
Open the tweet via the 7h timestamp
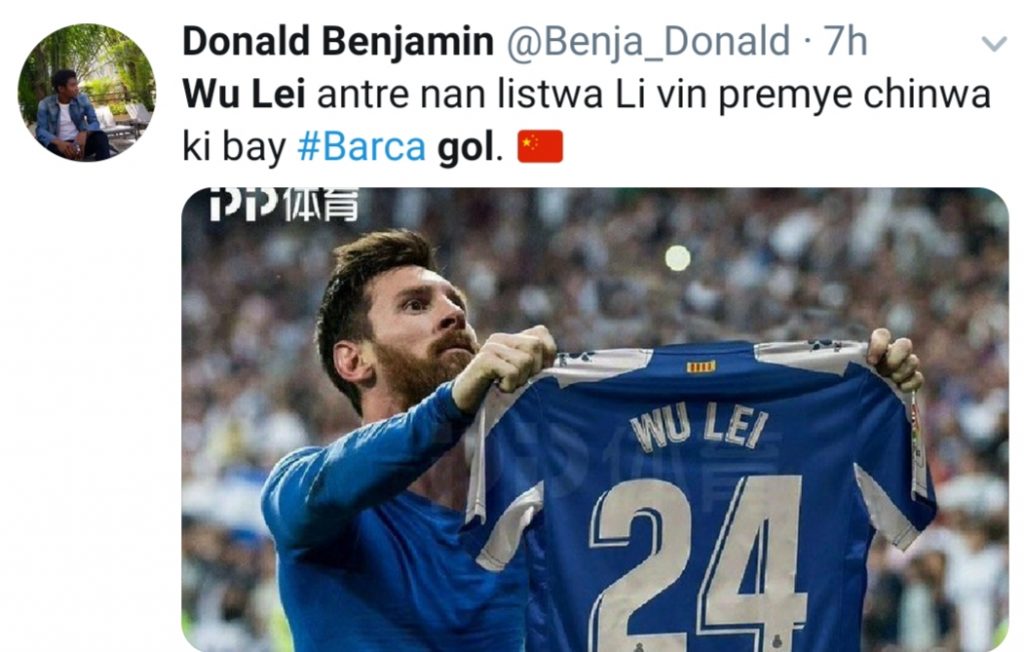coord(845,42)
